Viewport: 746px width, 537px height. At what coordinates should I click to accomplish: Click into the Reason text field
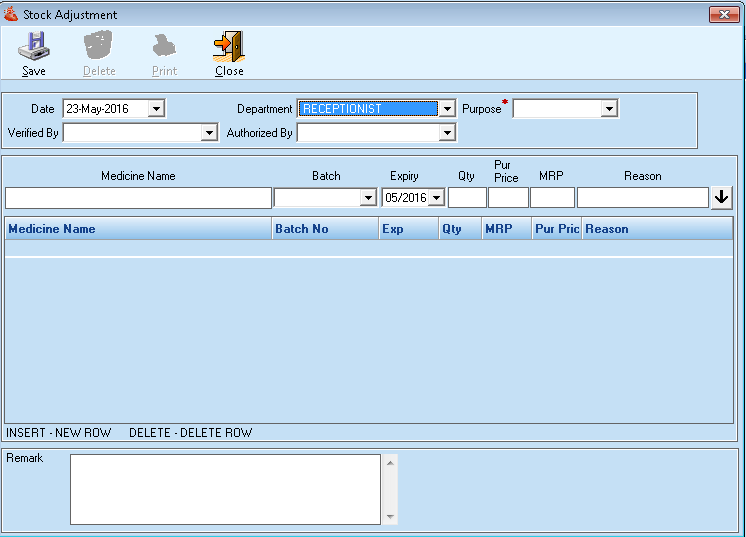tap(642, 198)
